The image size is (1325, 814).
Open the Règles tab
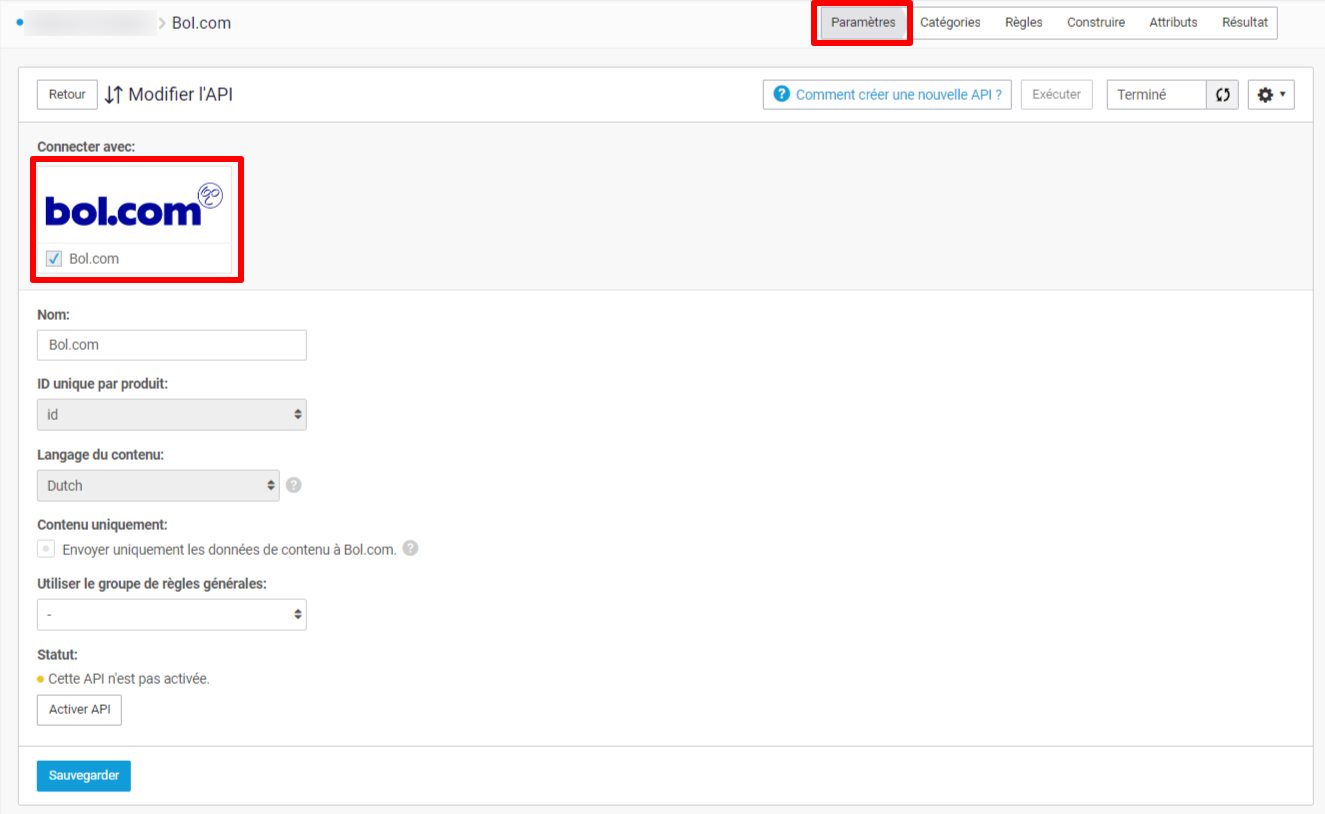pos(1024,23)
